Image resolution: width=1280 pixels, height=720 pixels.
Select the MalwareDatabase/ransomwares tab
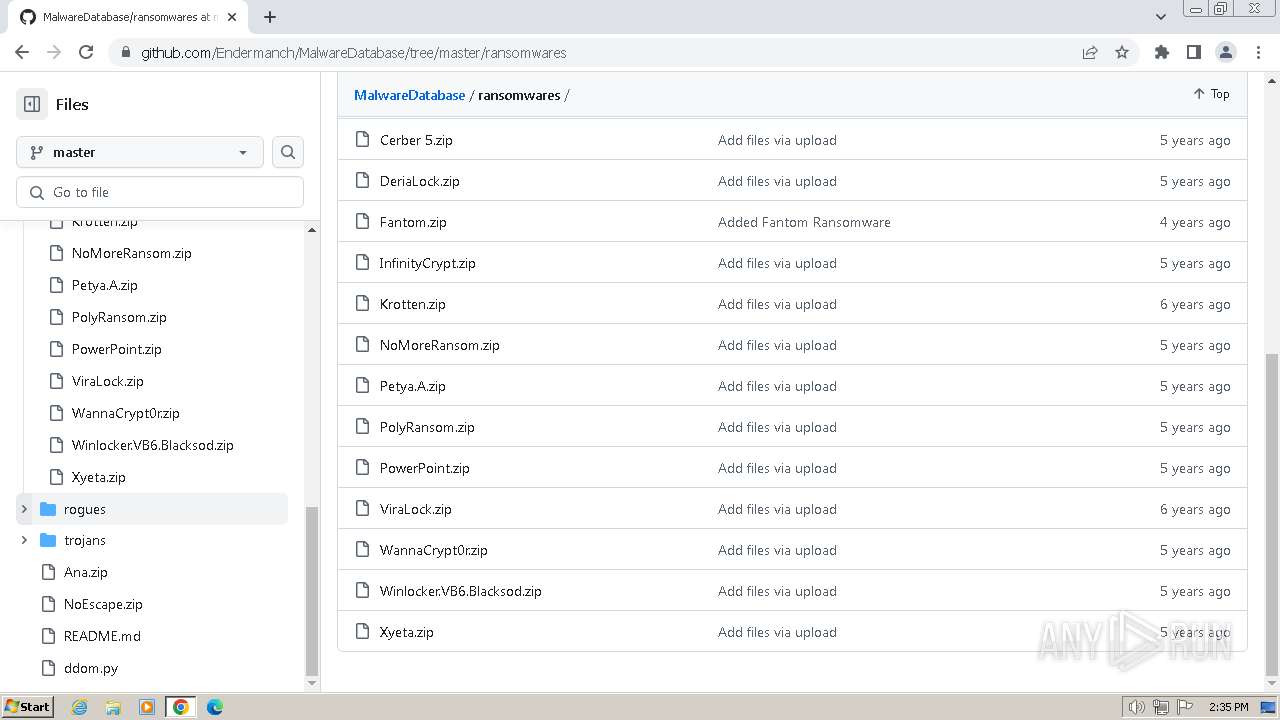coord(128,17)
